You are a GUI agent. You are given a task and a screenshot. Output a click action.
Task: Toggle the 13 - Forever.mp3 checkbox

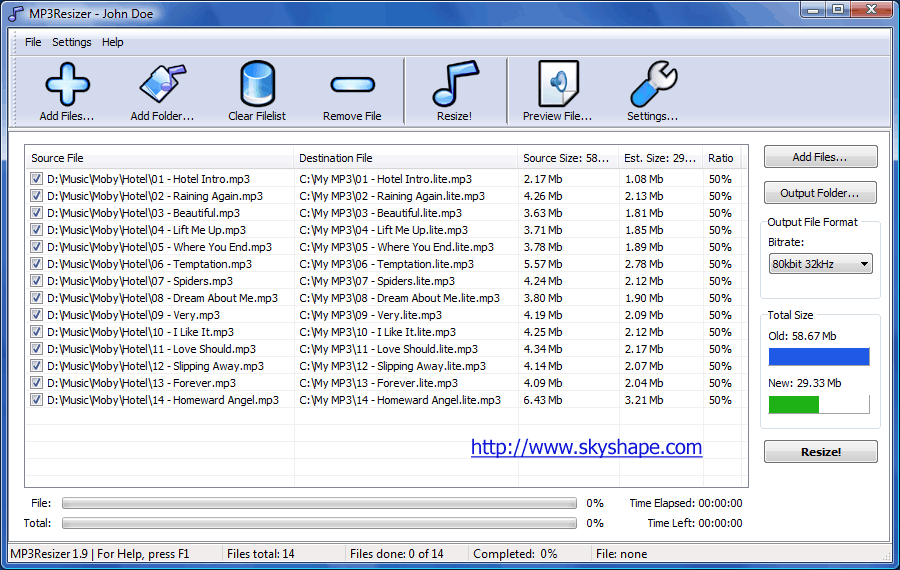(x=36, y=383)
